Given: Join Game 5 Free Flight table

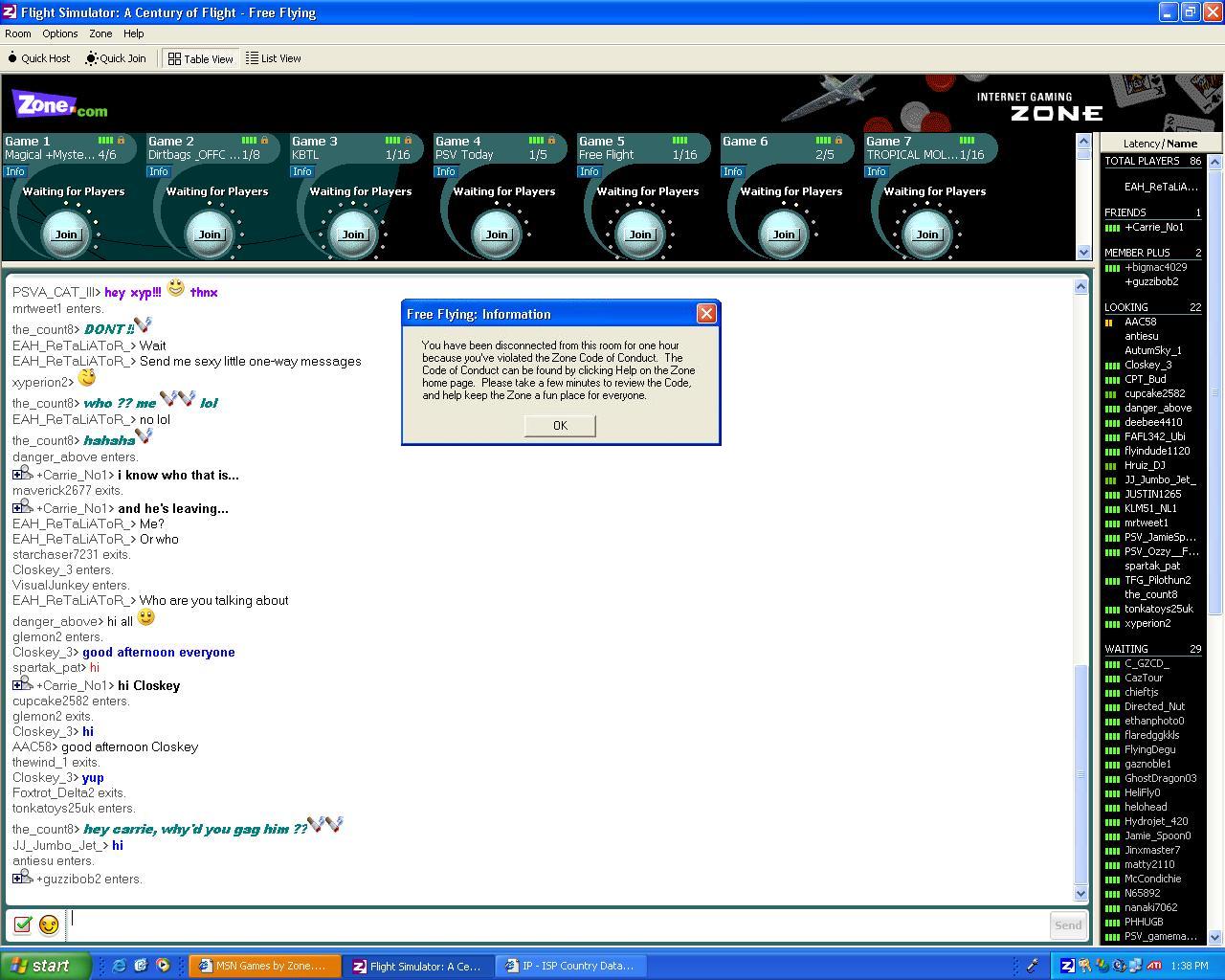Looking at the screenshot, I should click(x=640, y=234).
